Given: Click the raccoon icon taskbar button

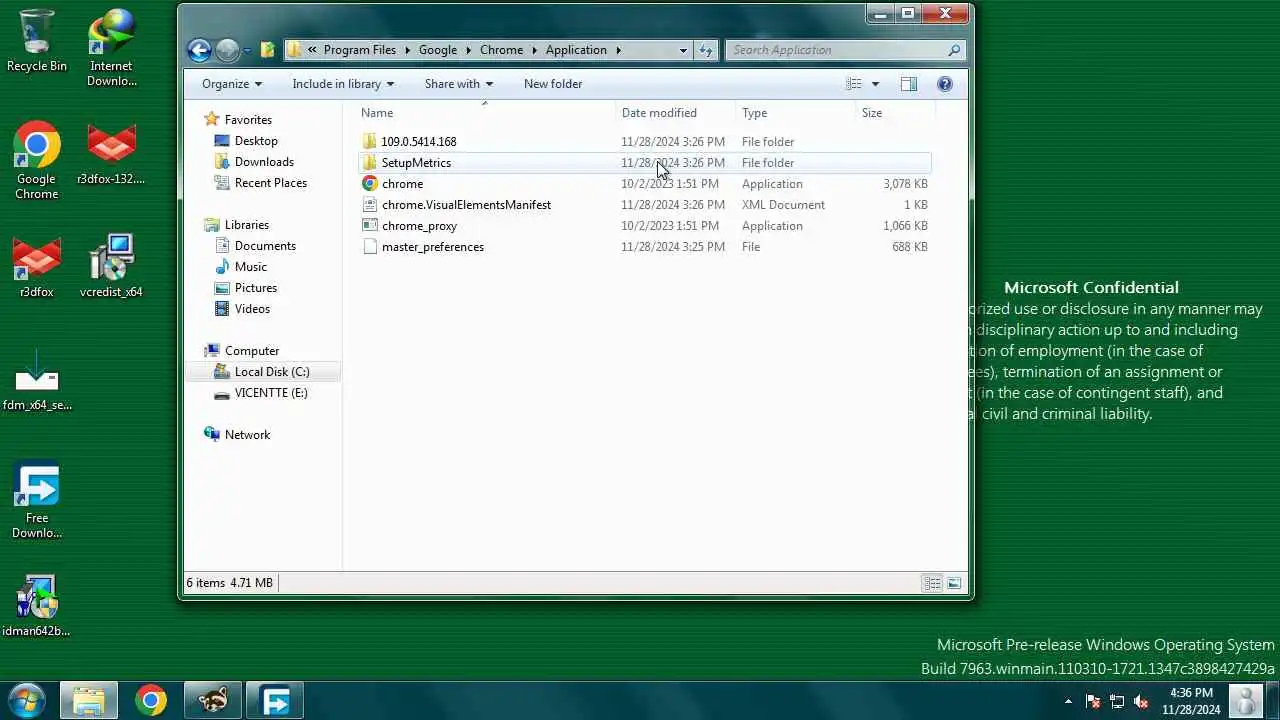Looking at the screenshot, I should (x=213, y=701).
